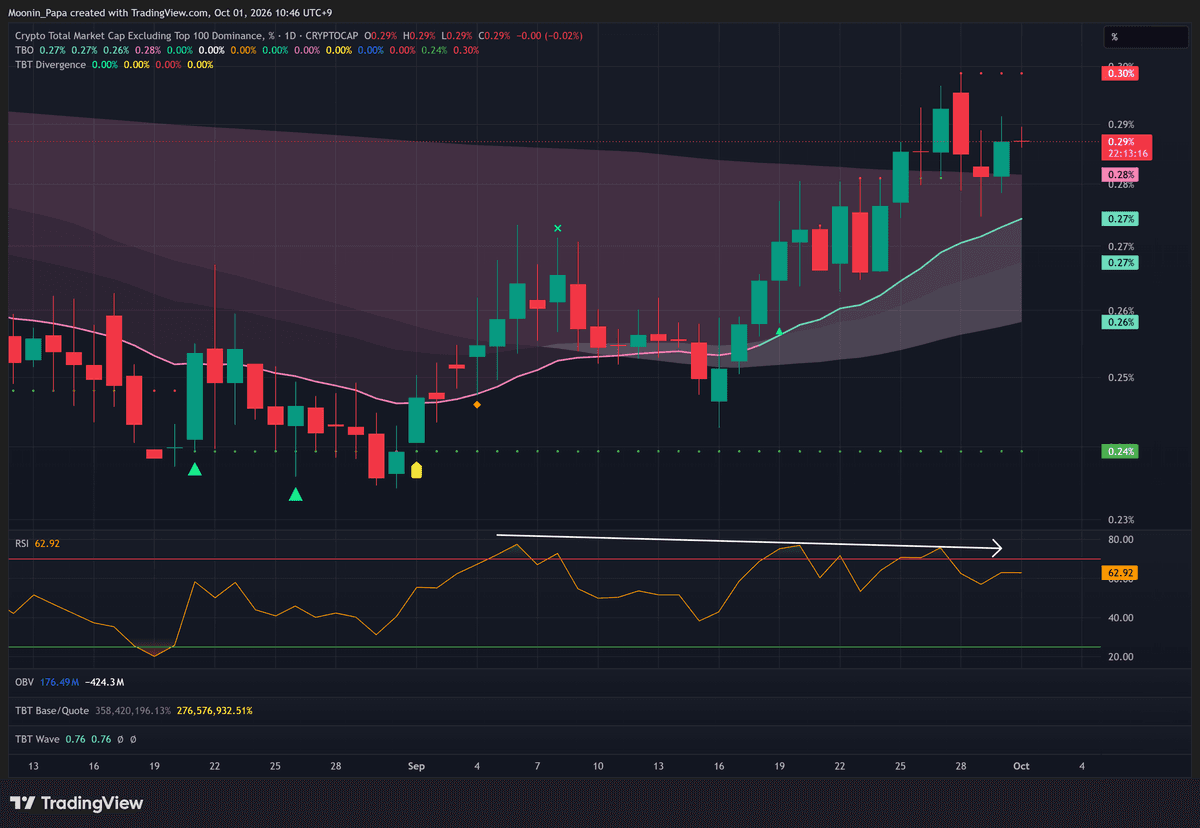This screenshot has height=828, width=1200.
Task: Select the TBT Wave indicator label
Action: [36, 740]
